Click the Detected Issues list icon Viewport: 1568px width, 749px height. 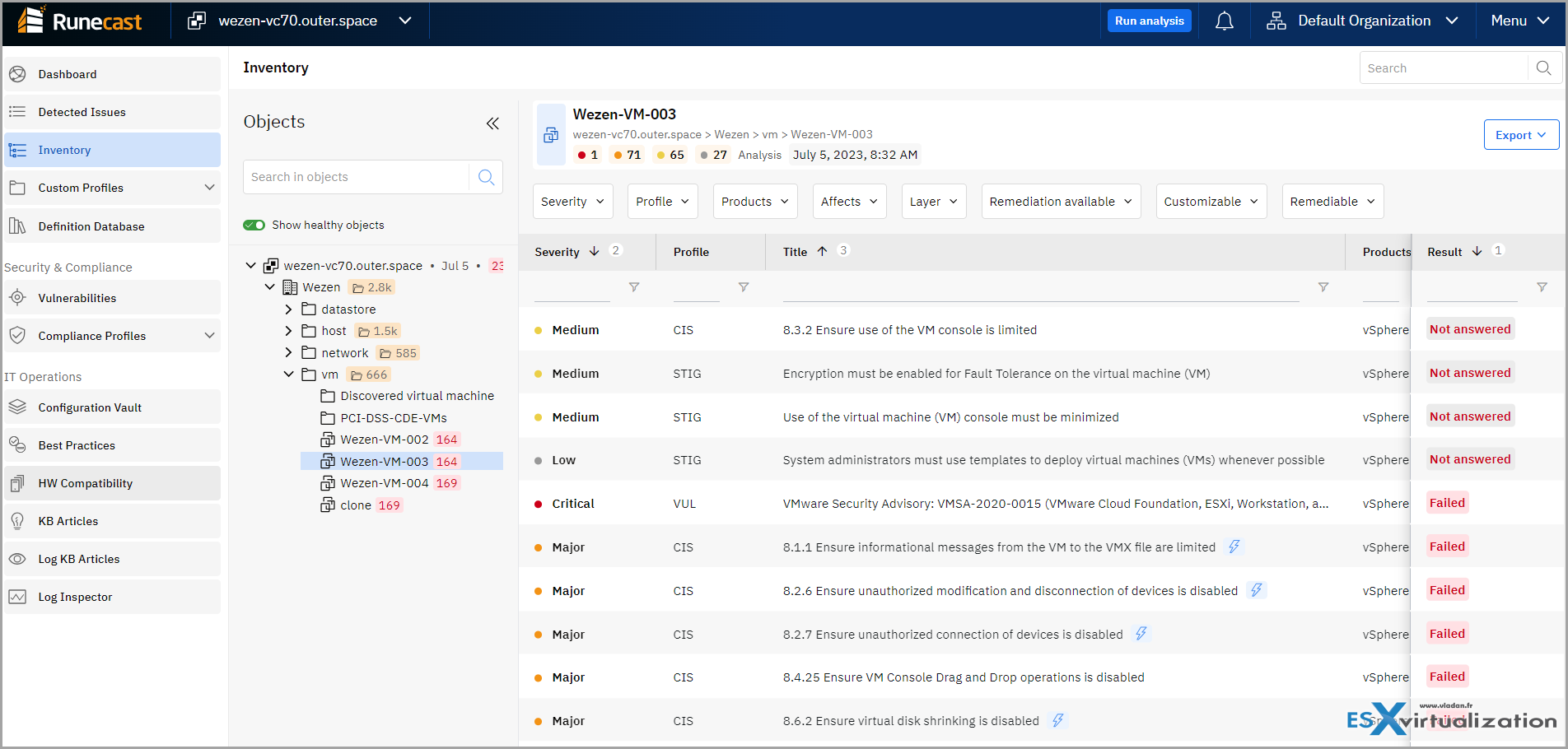tap(17, 112)
